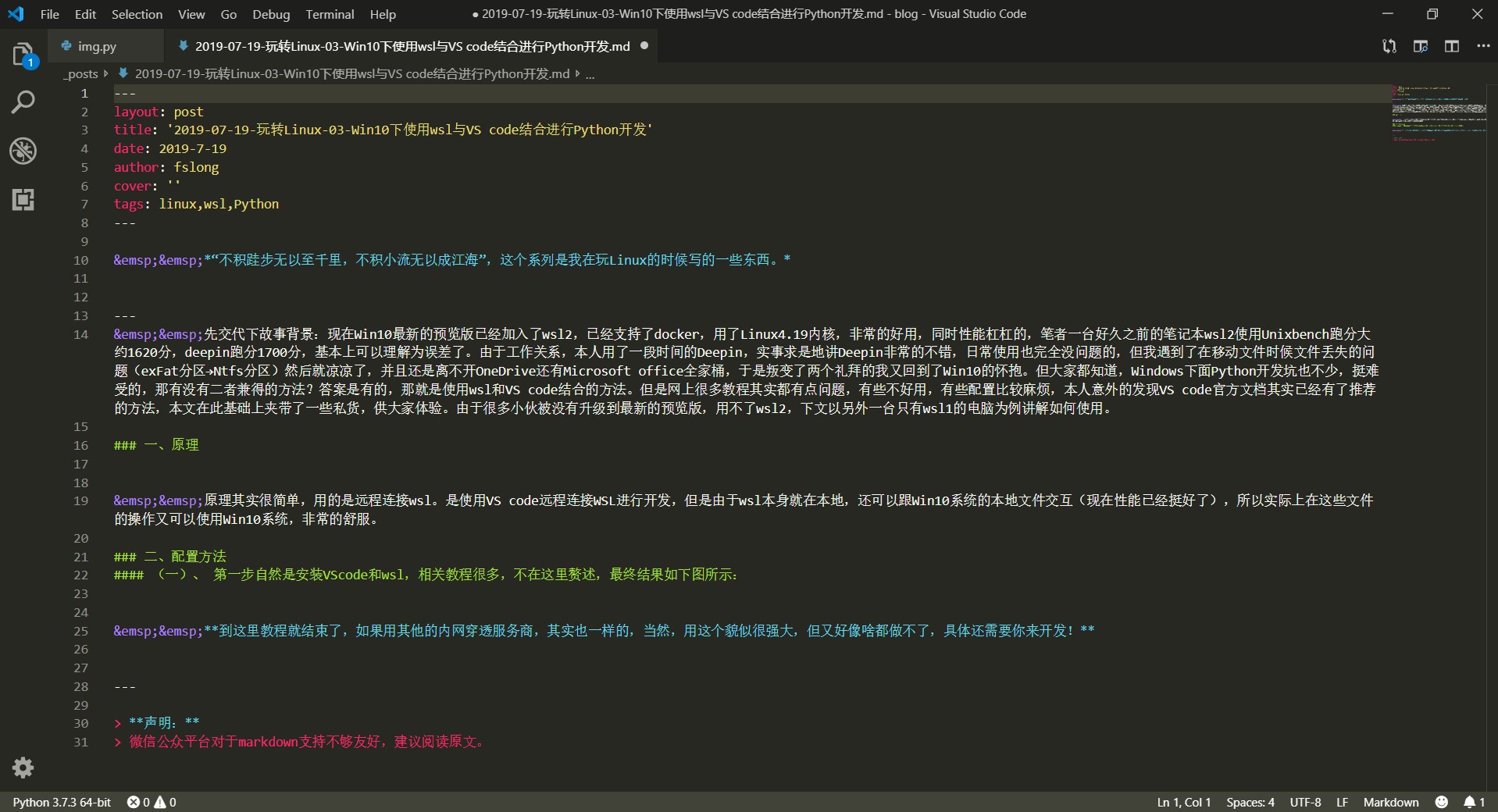This screenshot has height=812, width=1498.
Task: Click the _posts breadcrumb folder
Action: 81,74
